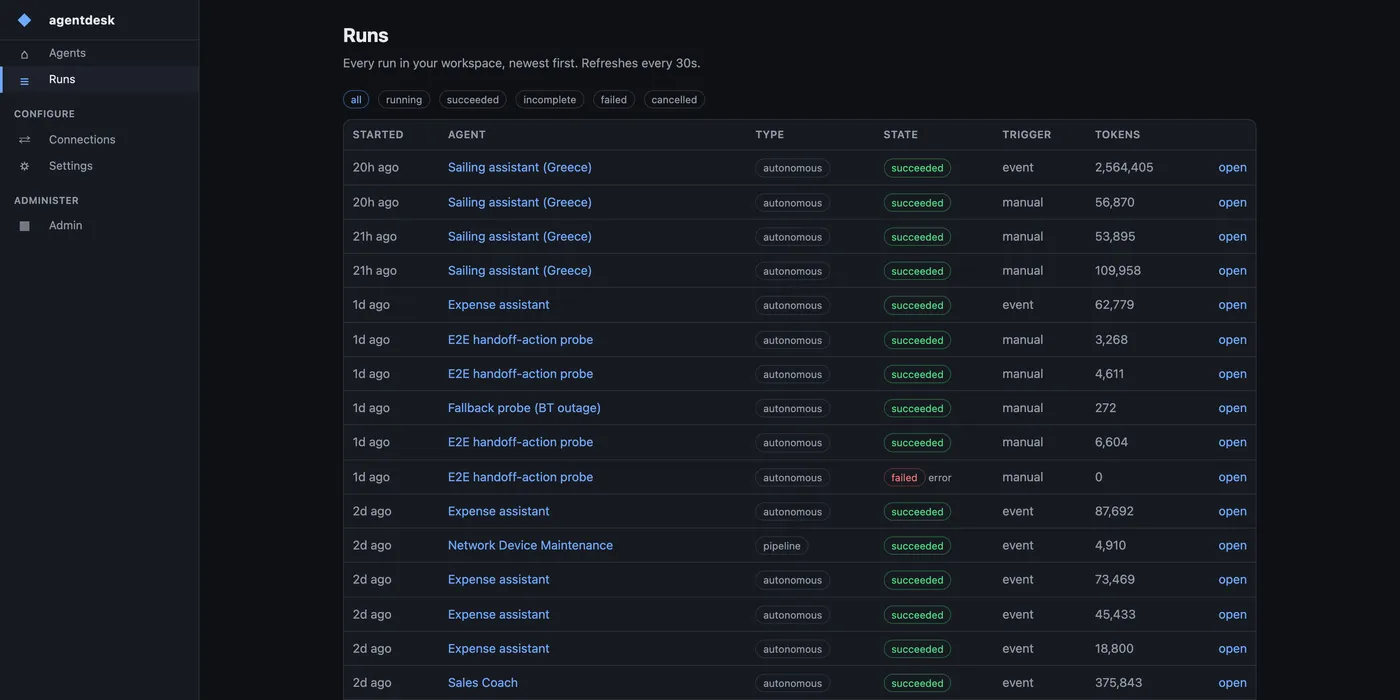Viewport: 1400px width, 700px height.
Task: Filter runs by 'succeeded' chip
Action: (x=473, y=100)
